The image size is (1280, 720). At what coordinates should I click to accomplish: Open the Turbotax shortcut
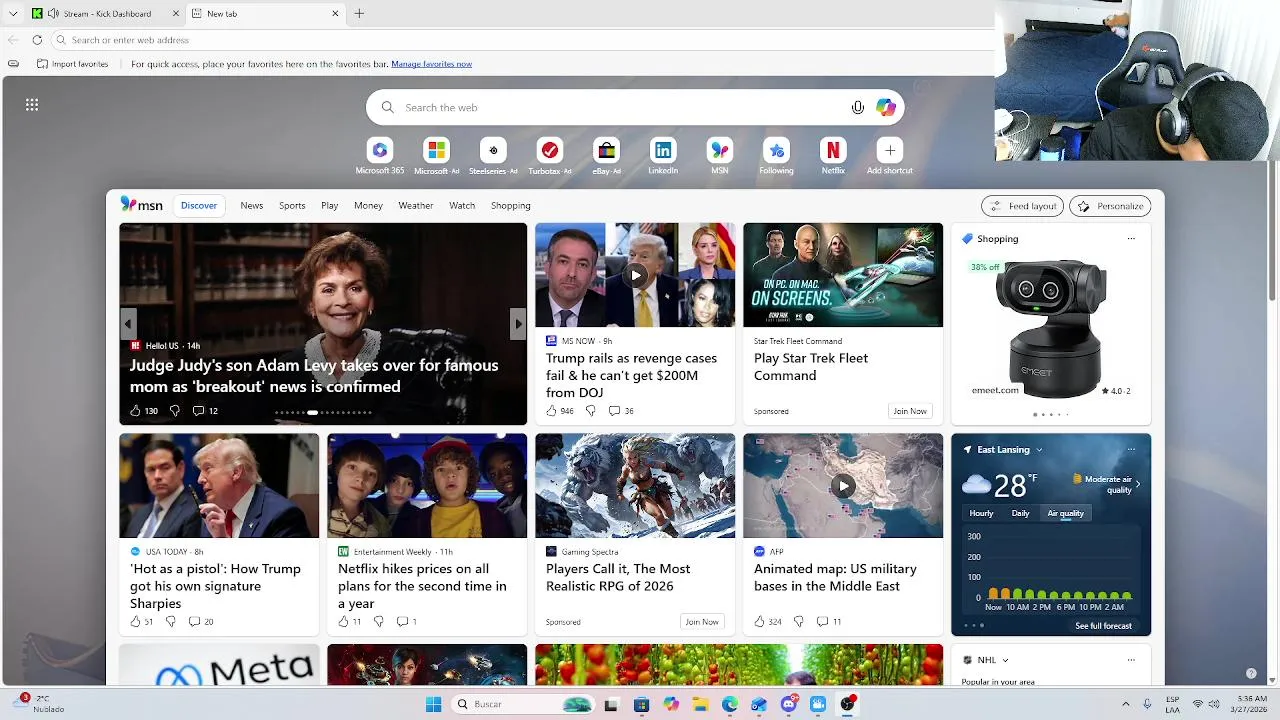click(549, 150)
